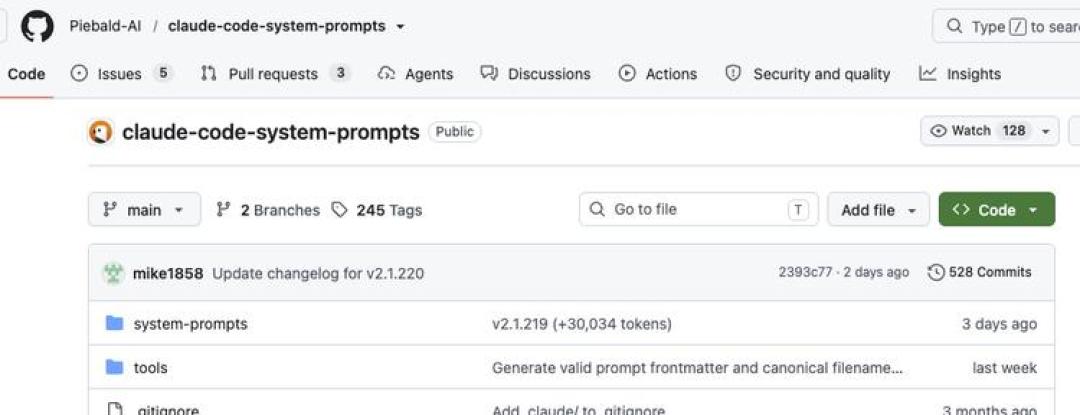
Task: Open the system-prompts folder
Action: (x=190, y=323)
